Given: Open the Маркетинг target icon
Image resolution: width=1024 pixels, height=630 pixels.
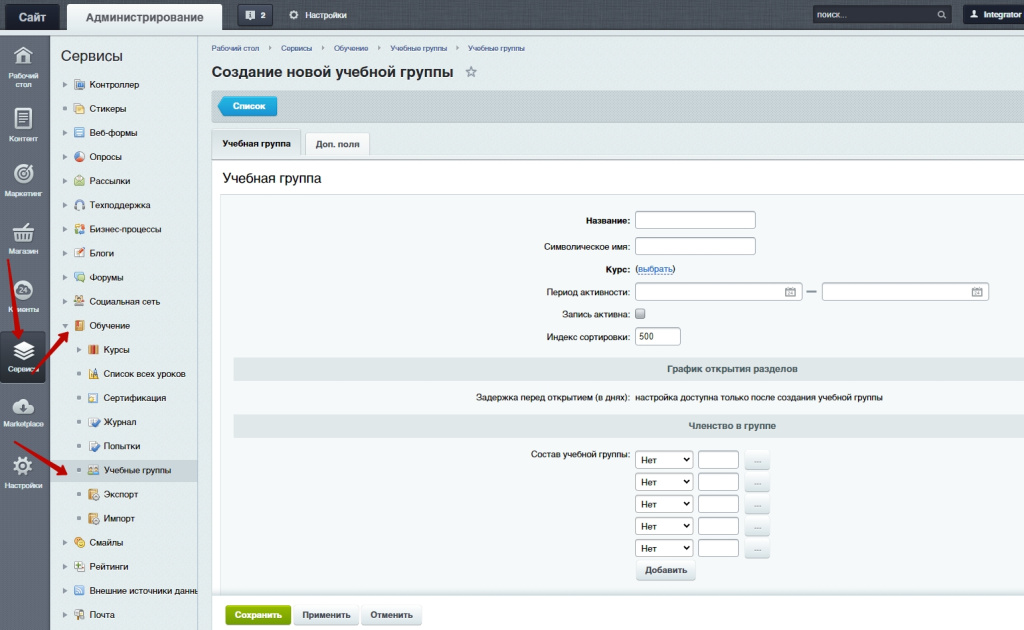Looking at the screenshot, I should (x=24, y=176).
